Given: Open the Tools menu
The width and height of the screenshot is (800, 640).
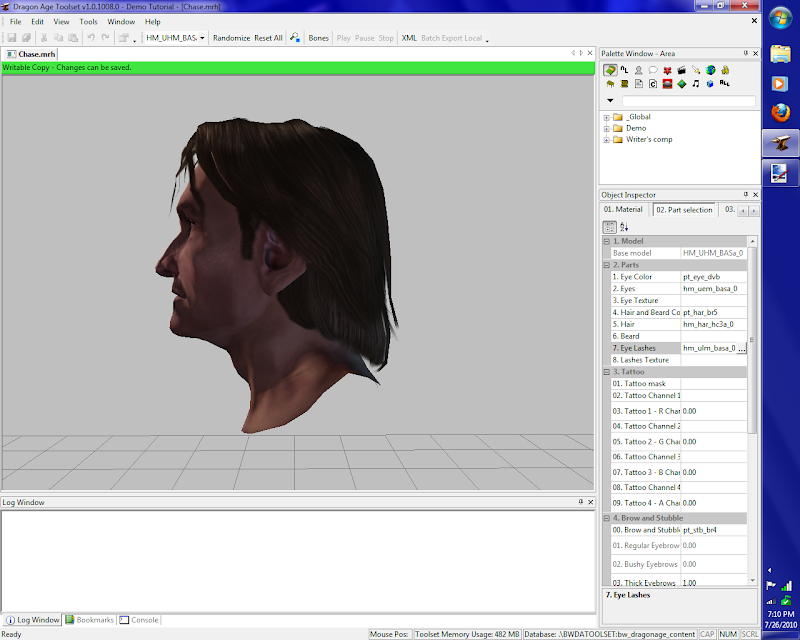Looking at the screenshot, I should click(x=88, y=21).
